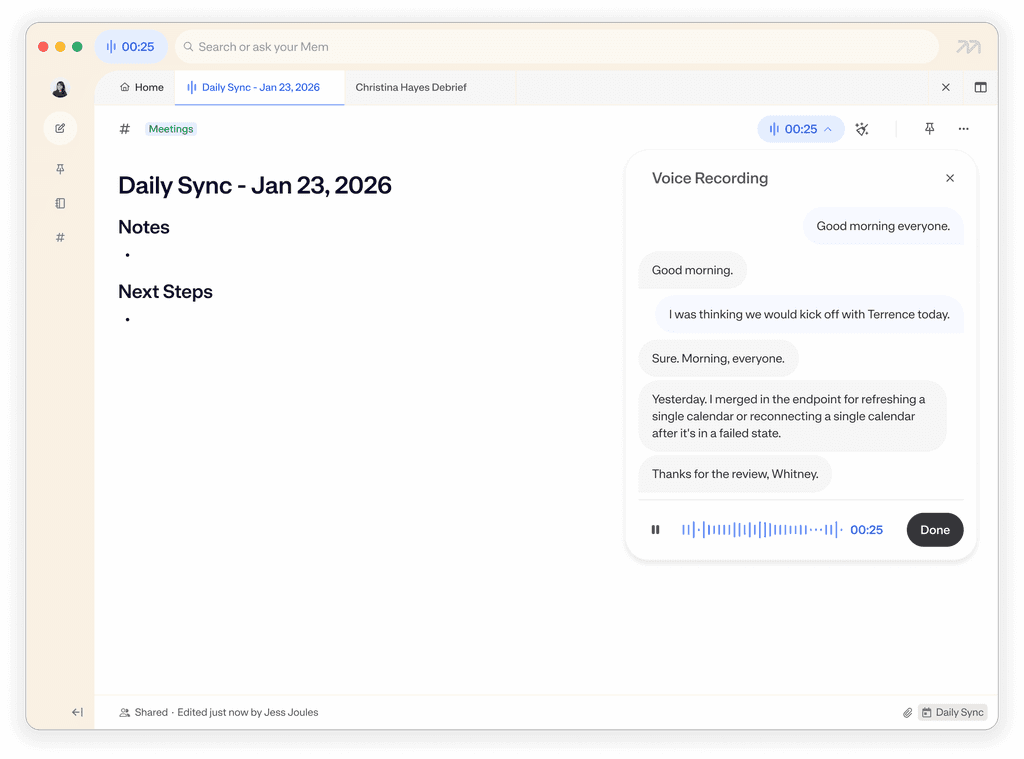Click Done to finish recording
1024x759 pixels.
[x=935, y=530]
